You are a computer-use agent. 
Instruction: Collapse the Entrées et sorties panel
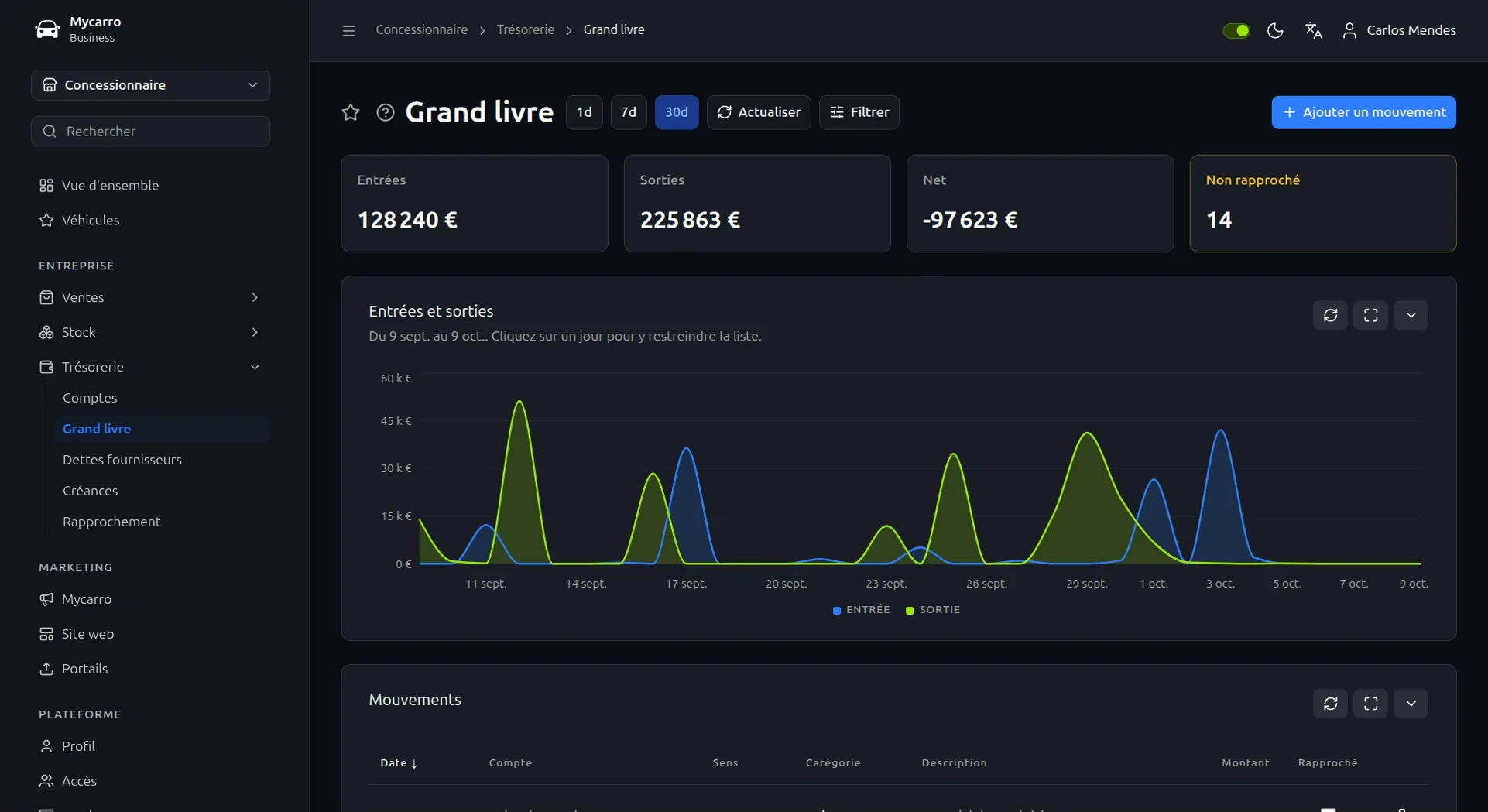coord(1411,315)
